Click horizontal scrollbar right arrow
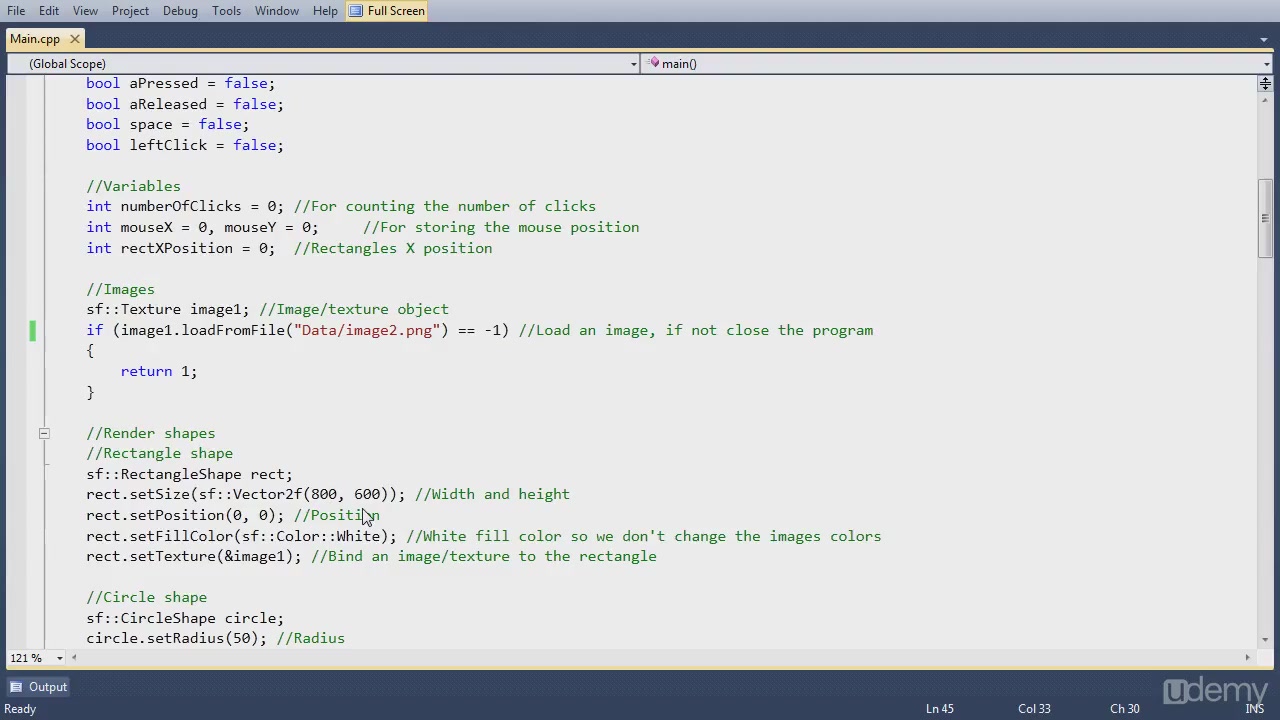 tap(1247, 658)
